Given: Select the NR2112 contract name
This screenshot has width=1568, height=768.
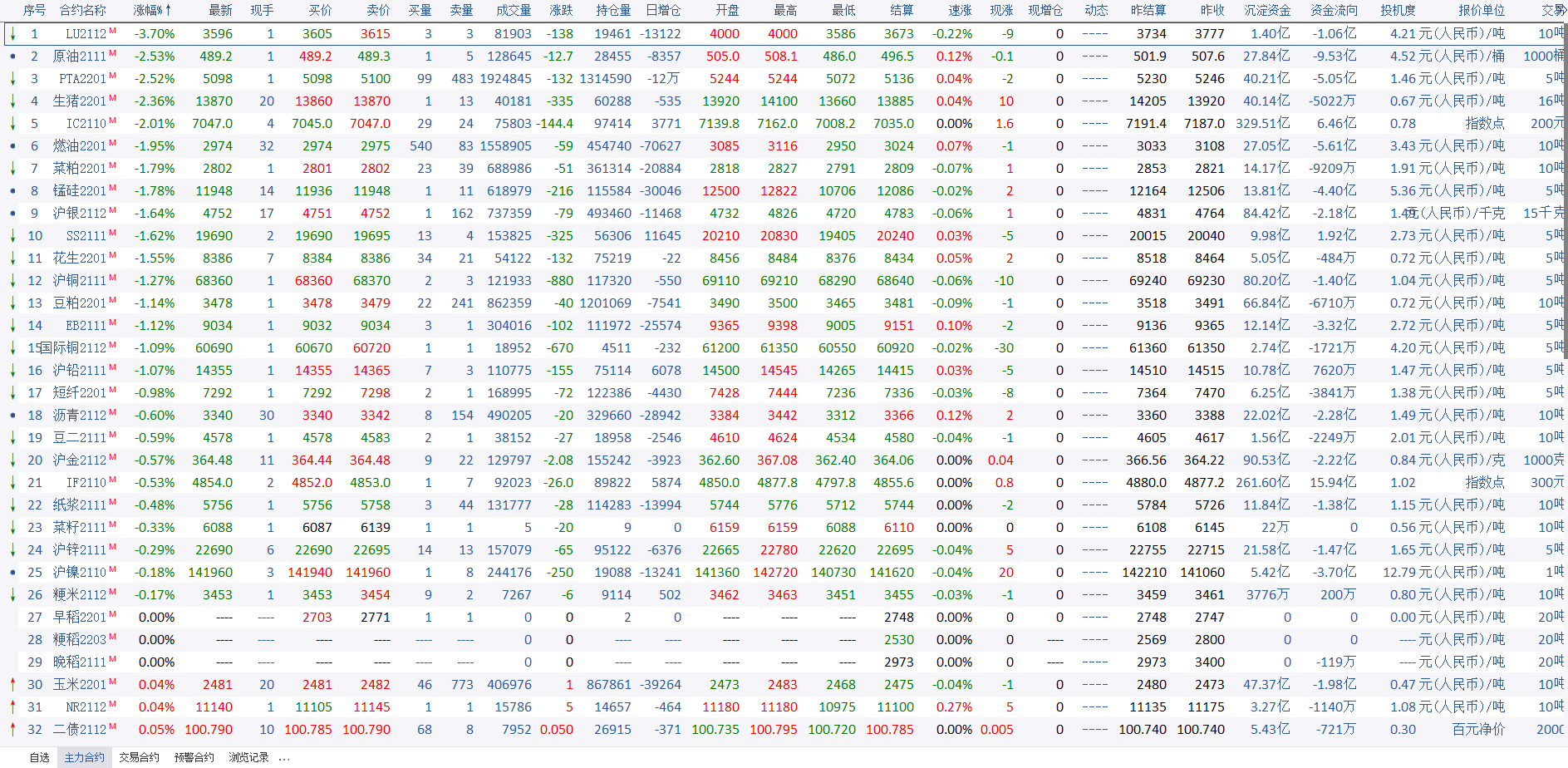Looking at the screenshot, I should point(86,707).
